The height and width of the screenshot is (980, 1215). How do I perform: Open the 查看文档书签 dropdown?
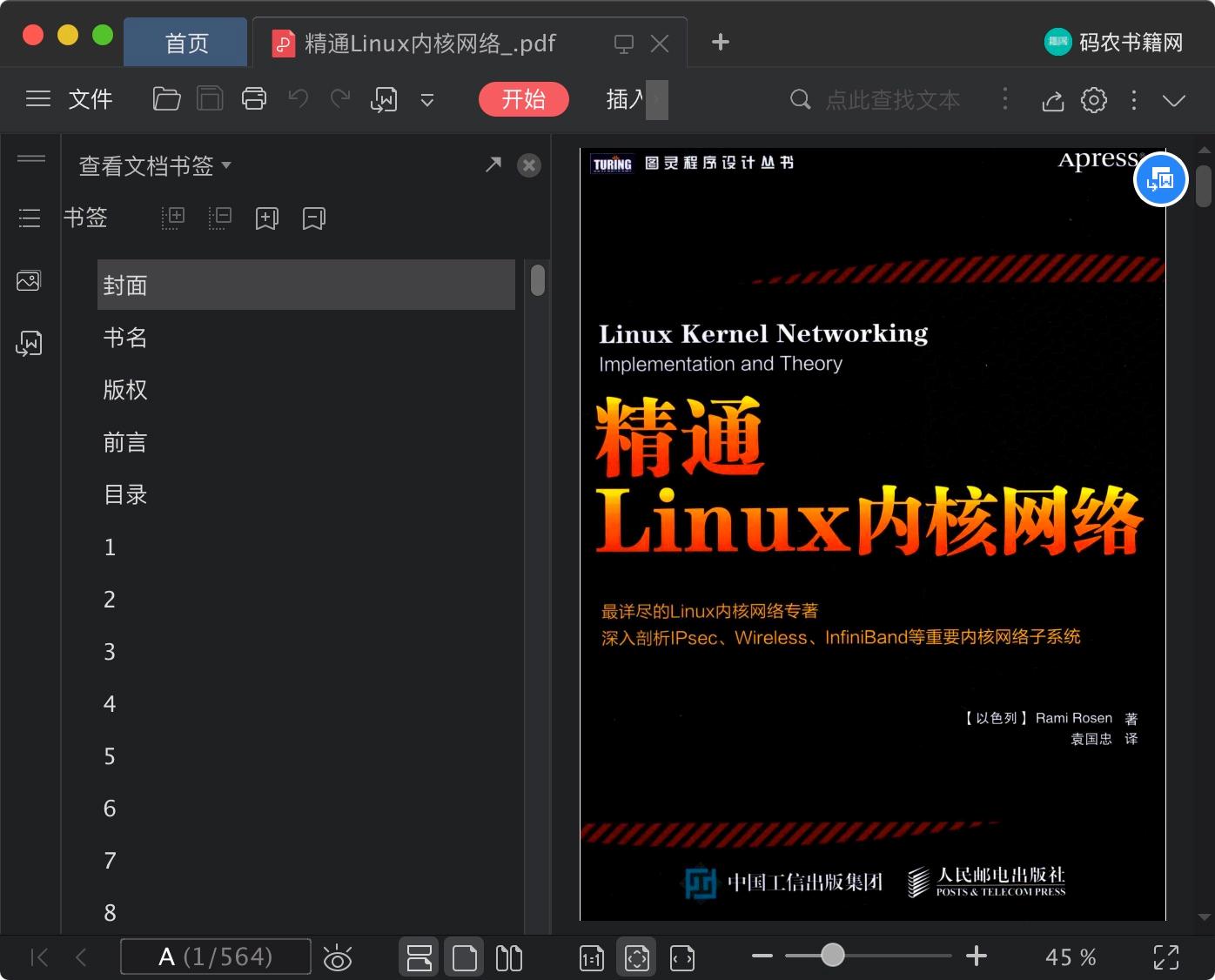(155, 165)
